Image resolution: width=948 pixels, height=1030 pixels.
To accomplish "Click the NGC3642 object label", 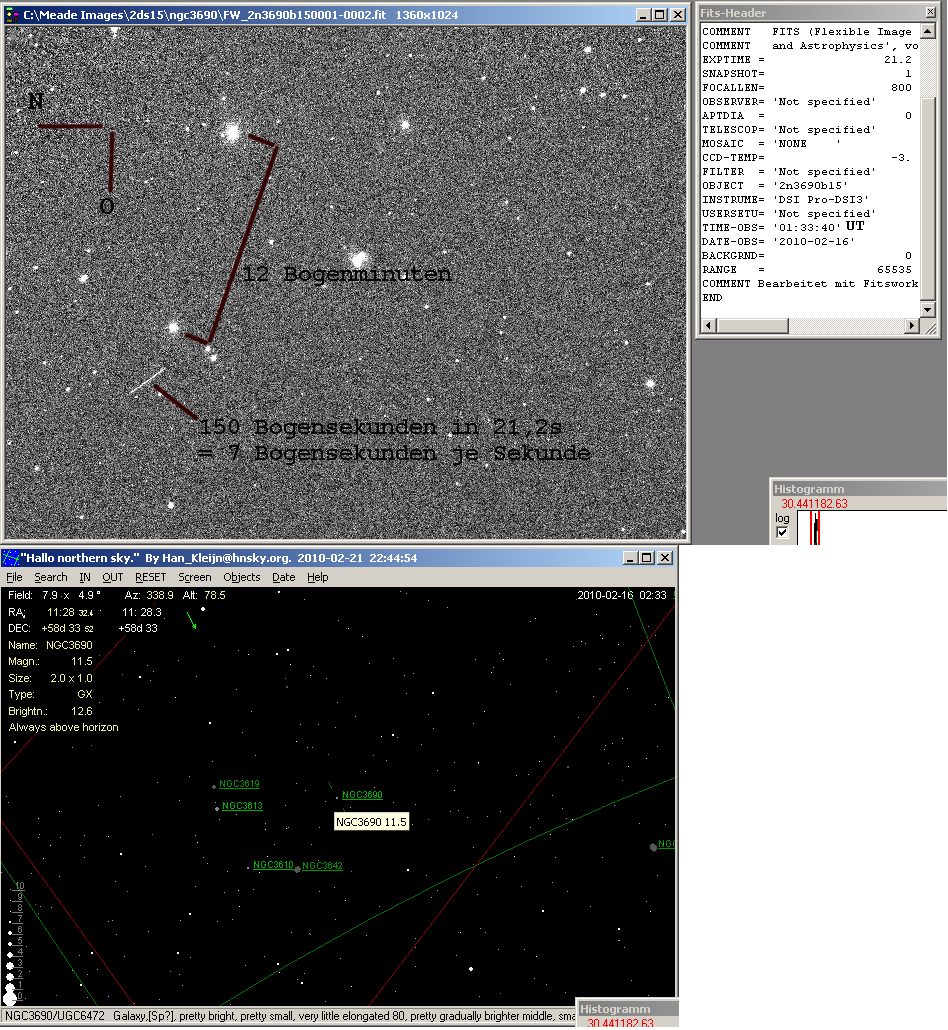I will pos(322,866).
